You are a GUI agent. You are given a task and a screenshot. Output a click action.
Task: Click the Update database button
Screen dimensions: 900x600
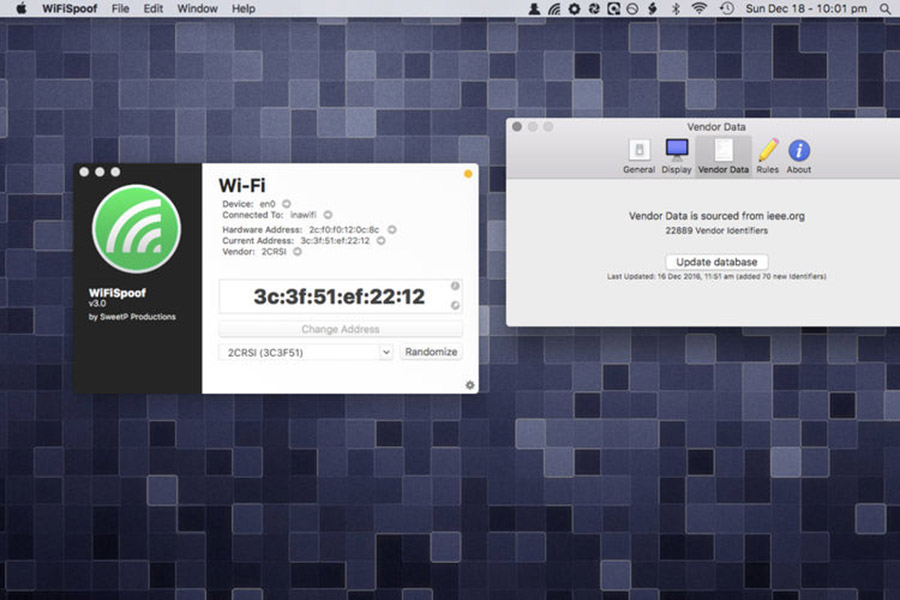[x=716, y=262]
